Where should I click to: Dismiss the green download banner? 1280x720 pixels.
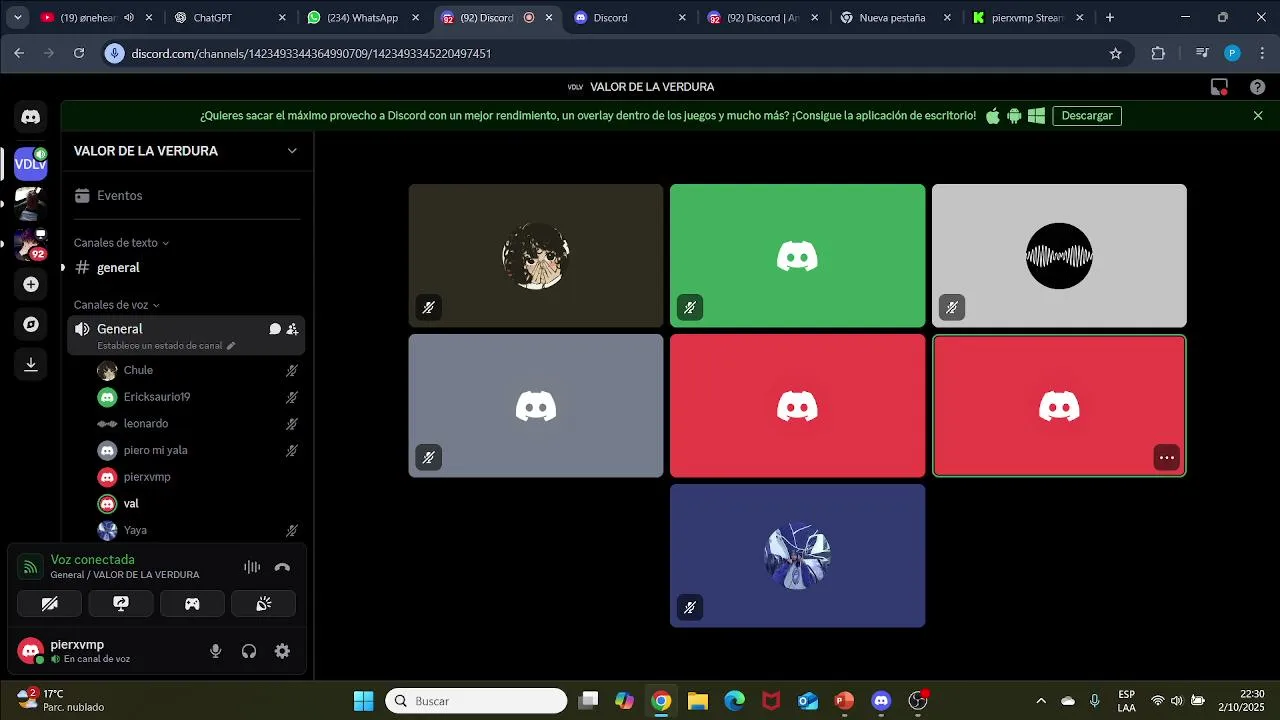(1258, 116)
